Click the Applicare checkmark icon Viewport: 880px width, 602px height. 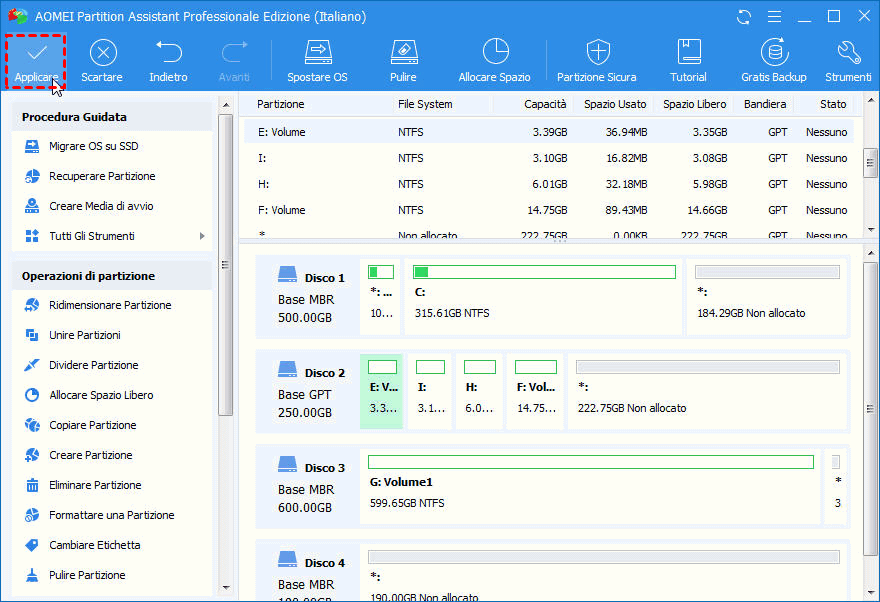(36, 53)
